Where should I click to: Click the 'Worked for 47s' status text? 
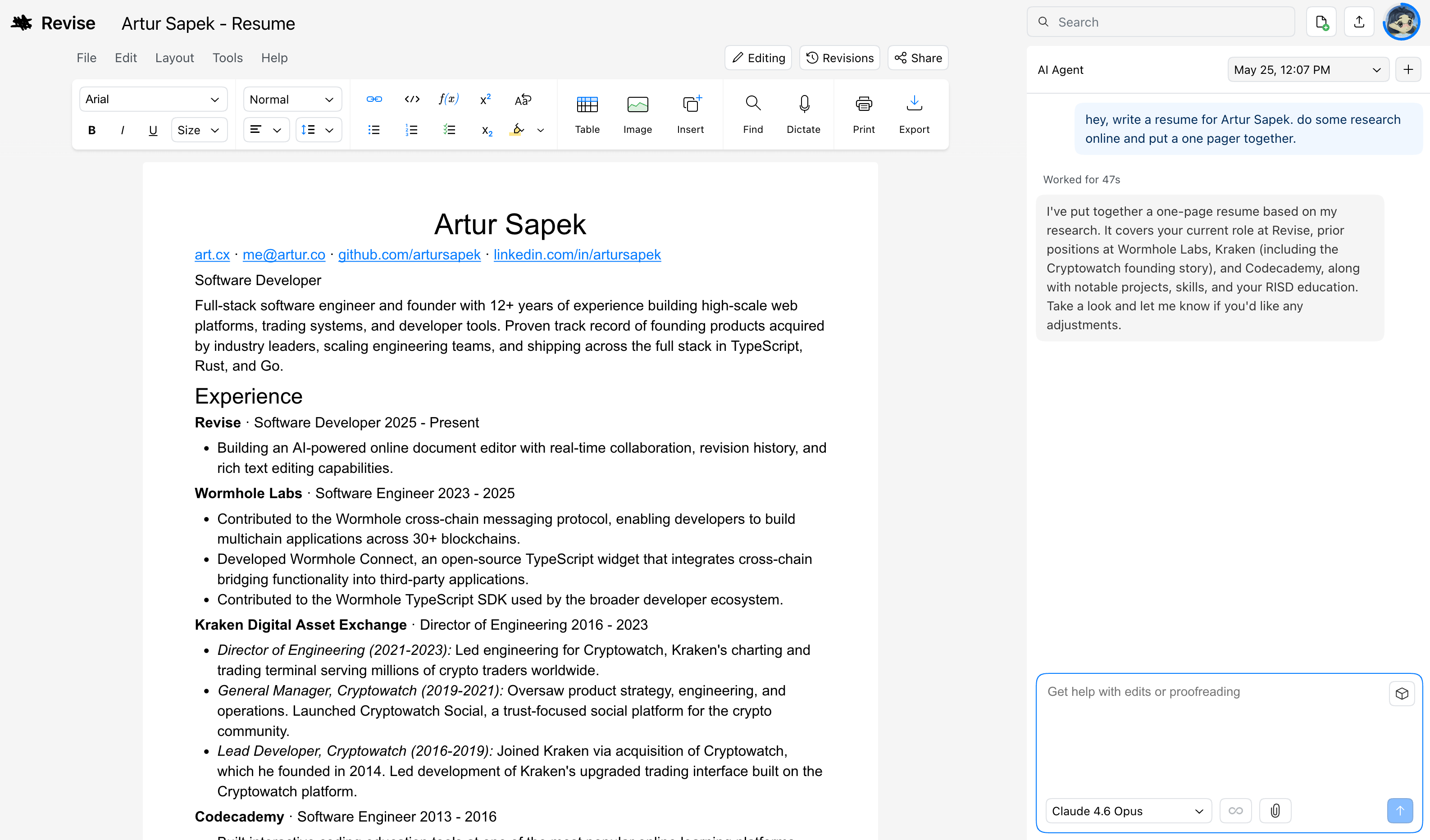[1082, 180]
